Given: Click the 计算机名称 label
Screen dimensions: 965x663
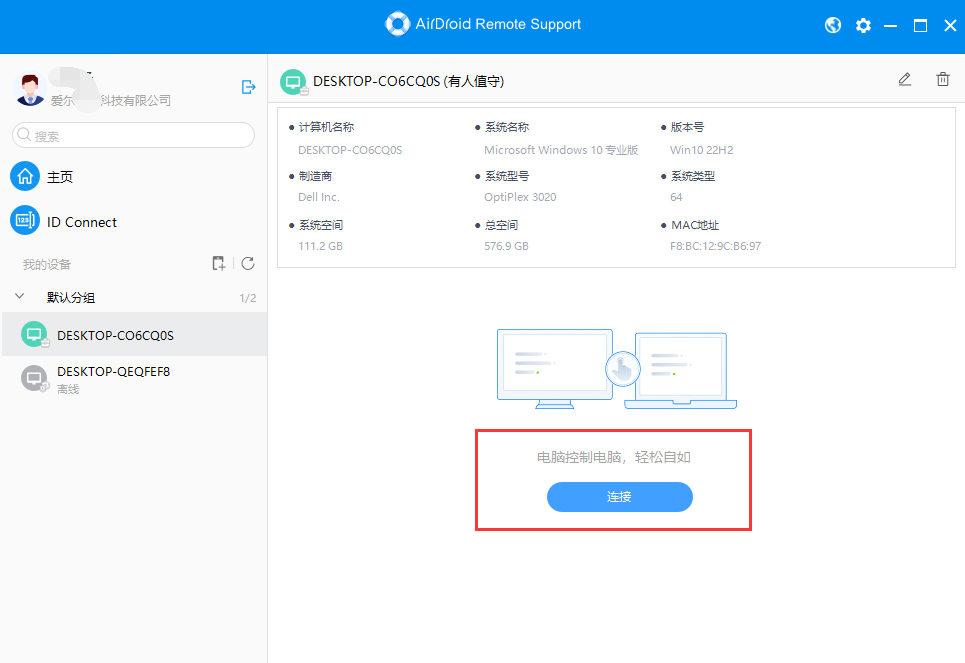Looking at the screenshot, I should pos(326,127).
